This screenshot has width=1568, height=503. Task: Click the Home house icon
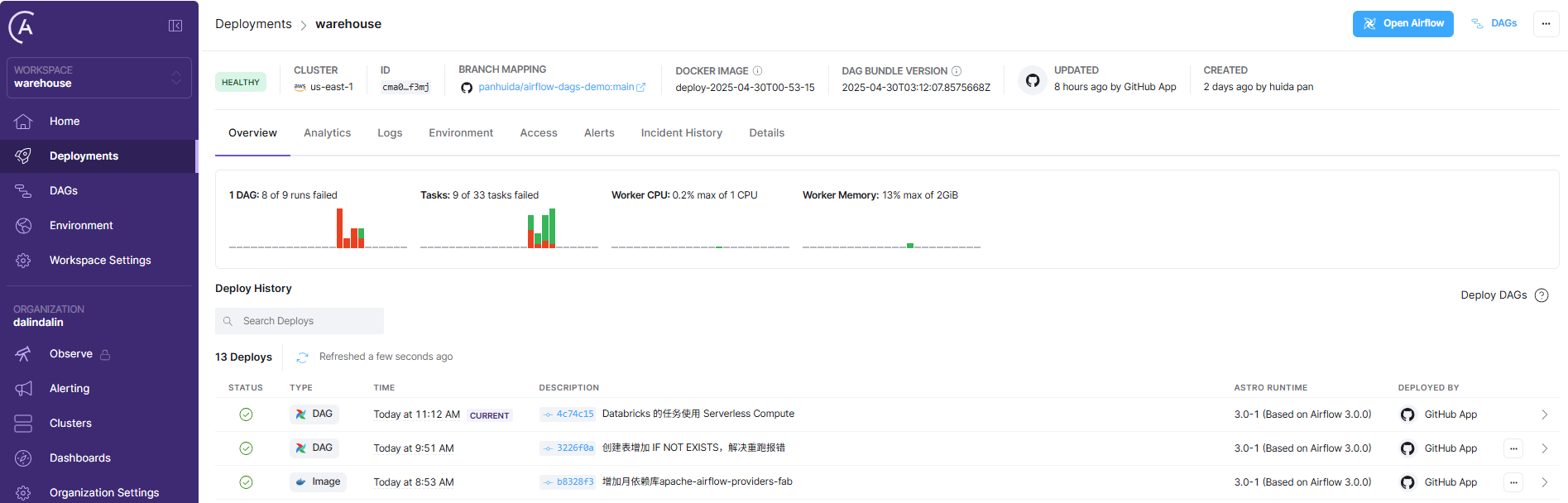23,122
